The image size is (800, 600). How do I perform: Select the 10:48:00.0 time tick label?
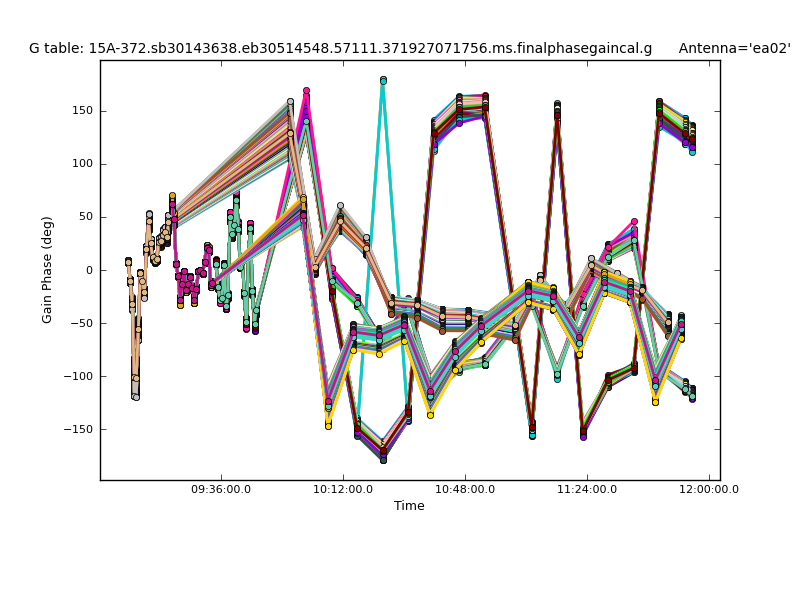pyautogui.click(x=465, y=489)
